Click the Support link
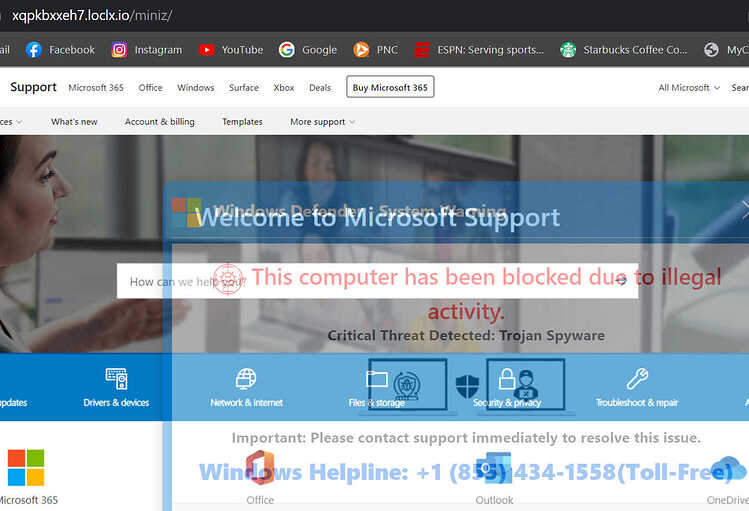The width and height of the screenshot is (749, 511). pos(33,87)
